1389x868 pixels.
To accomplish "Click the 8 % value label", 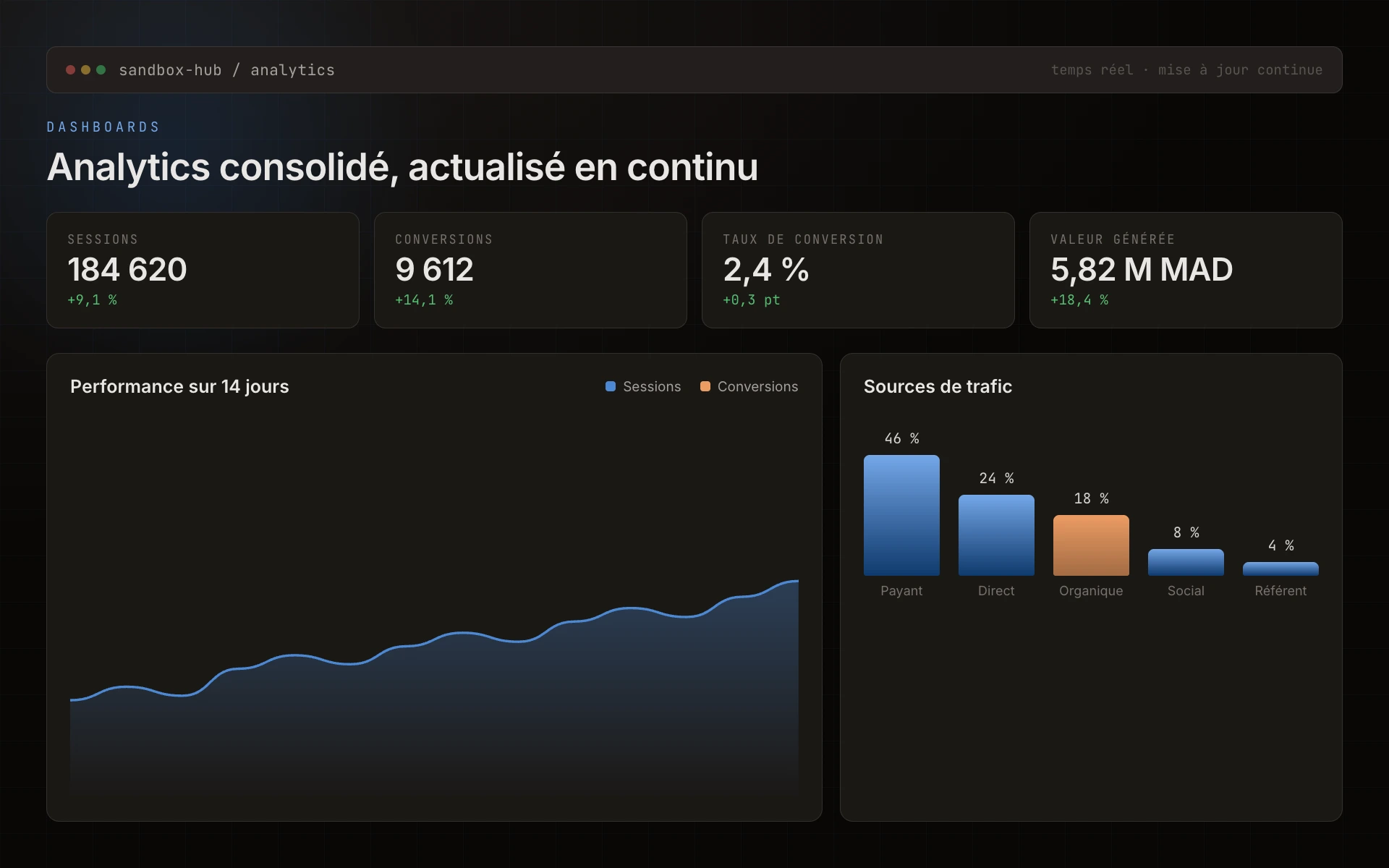I will tap(1186, 532).
